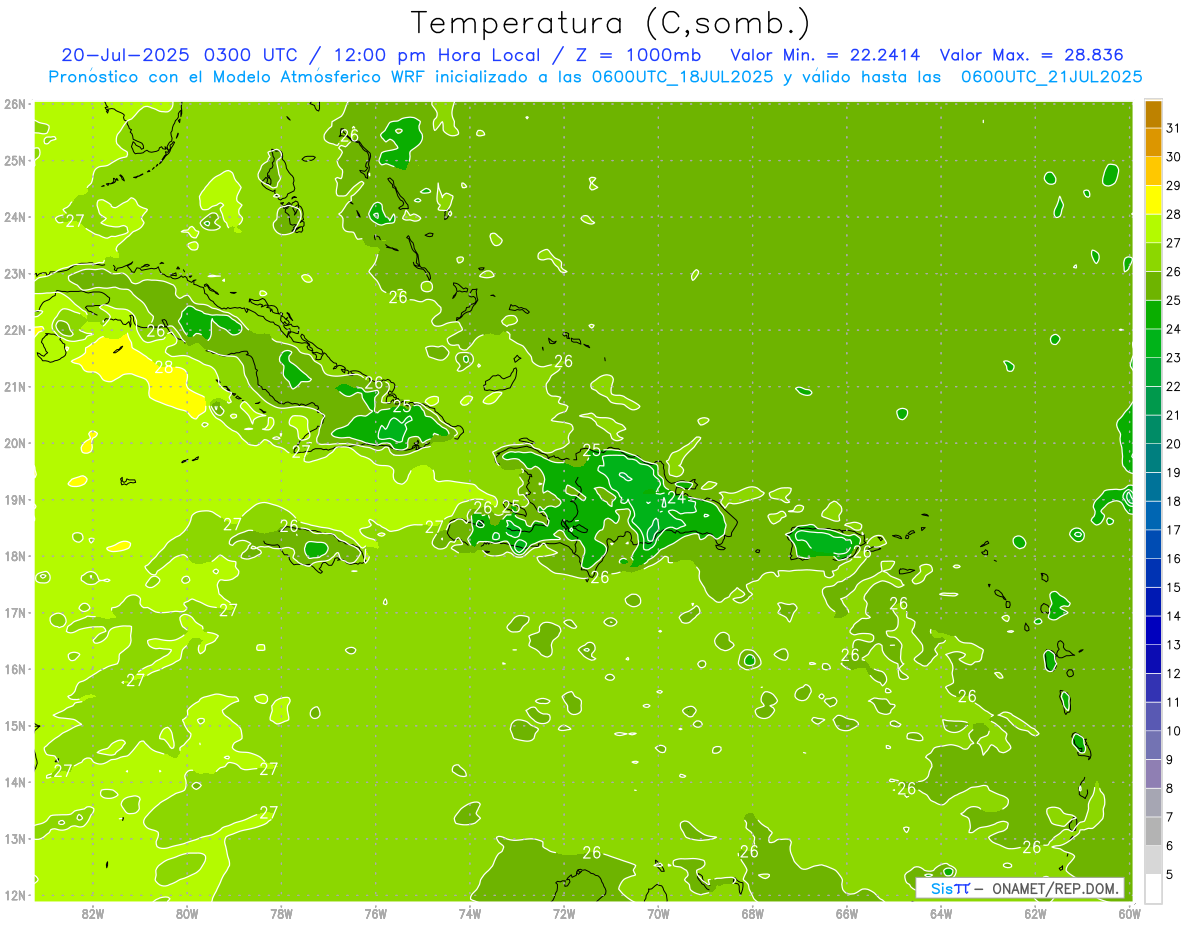The height and width of the screenshot is (927, 1200).
Task: Click the white swatch below the 5 label
Action: pyautogui.click(x=1153, y=887)
